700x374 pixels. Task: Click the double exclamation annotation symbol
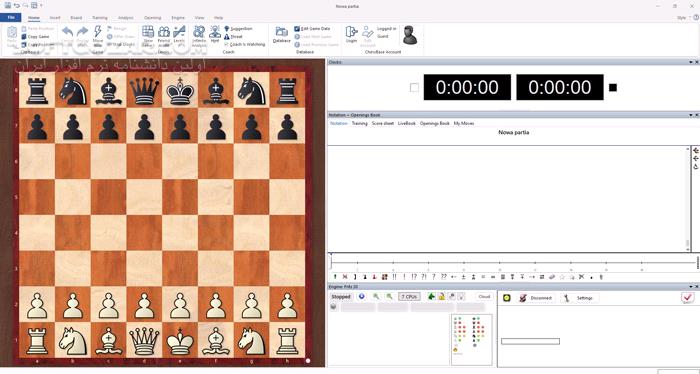pyautogui.click(x=394, y=277)
